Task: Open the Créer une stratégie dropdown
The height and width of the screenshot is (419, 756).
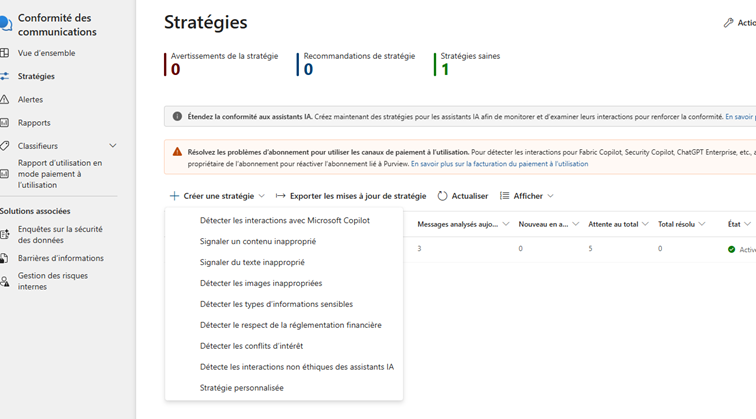Action: [x=218, y=196]
